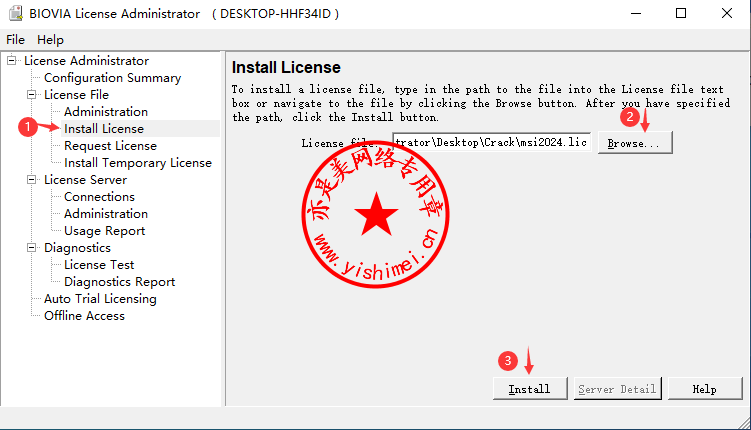Collapse the License File tree node
751x430 pixels.
32,95
